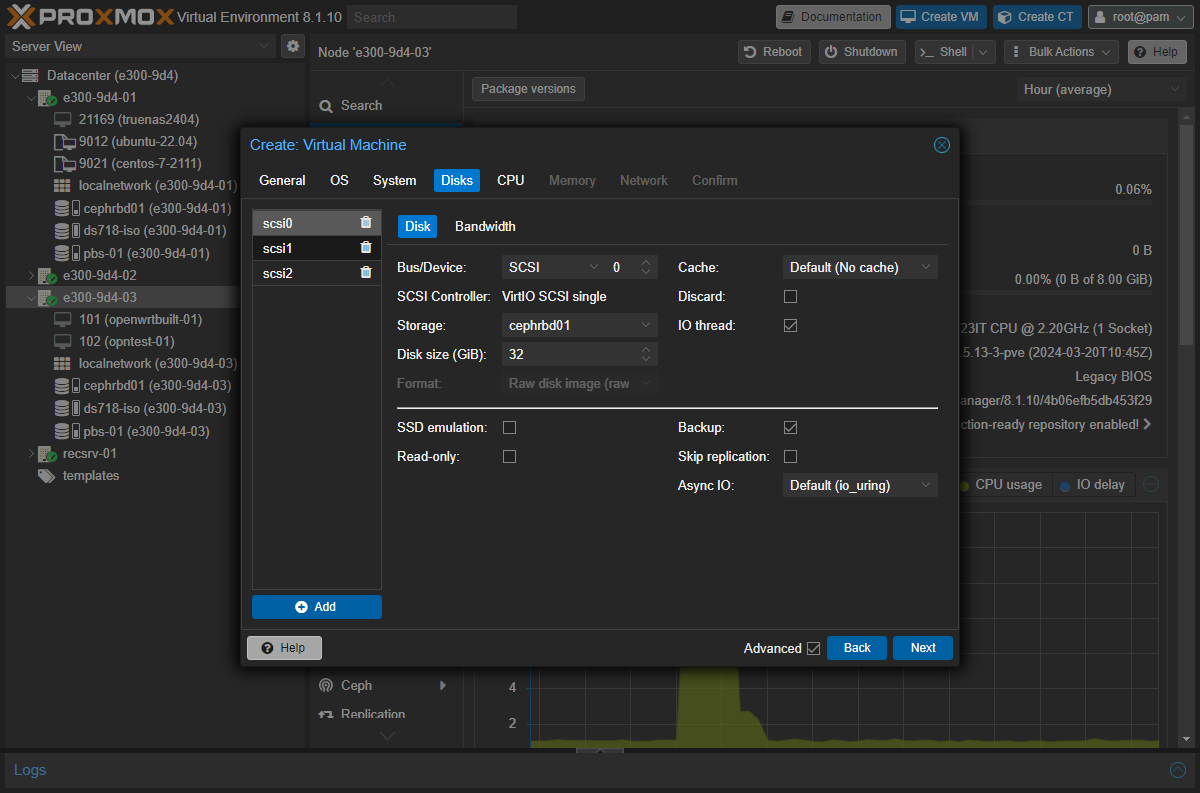Enable Skip replication checkbox
1200x793 pixels.
pos(790,456)
